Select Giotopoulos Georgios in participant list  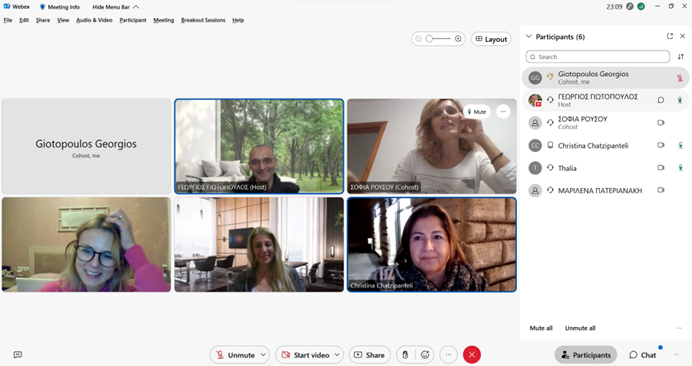[x=606, y=78]
